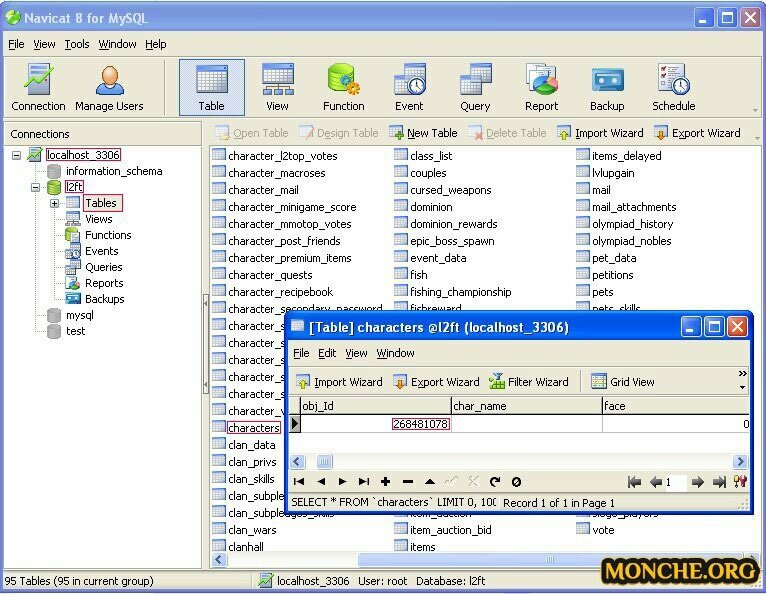The width and height of the screenshot is (766, 594).
Task: Click the Function toolbar icon
Action: click(x=343, y=87)
